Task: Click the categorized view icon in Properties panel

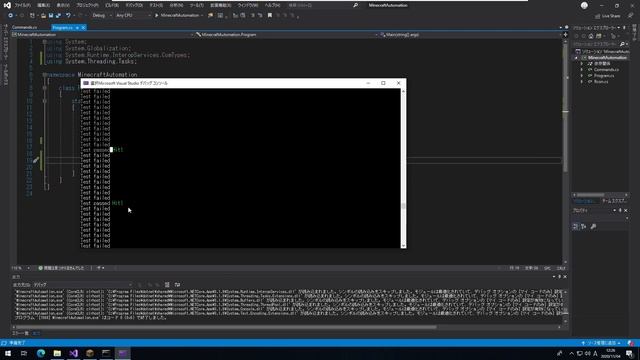Action: pos(576,227)
